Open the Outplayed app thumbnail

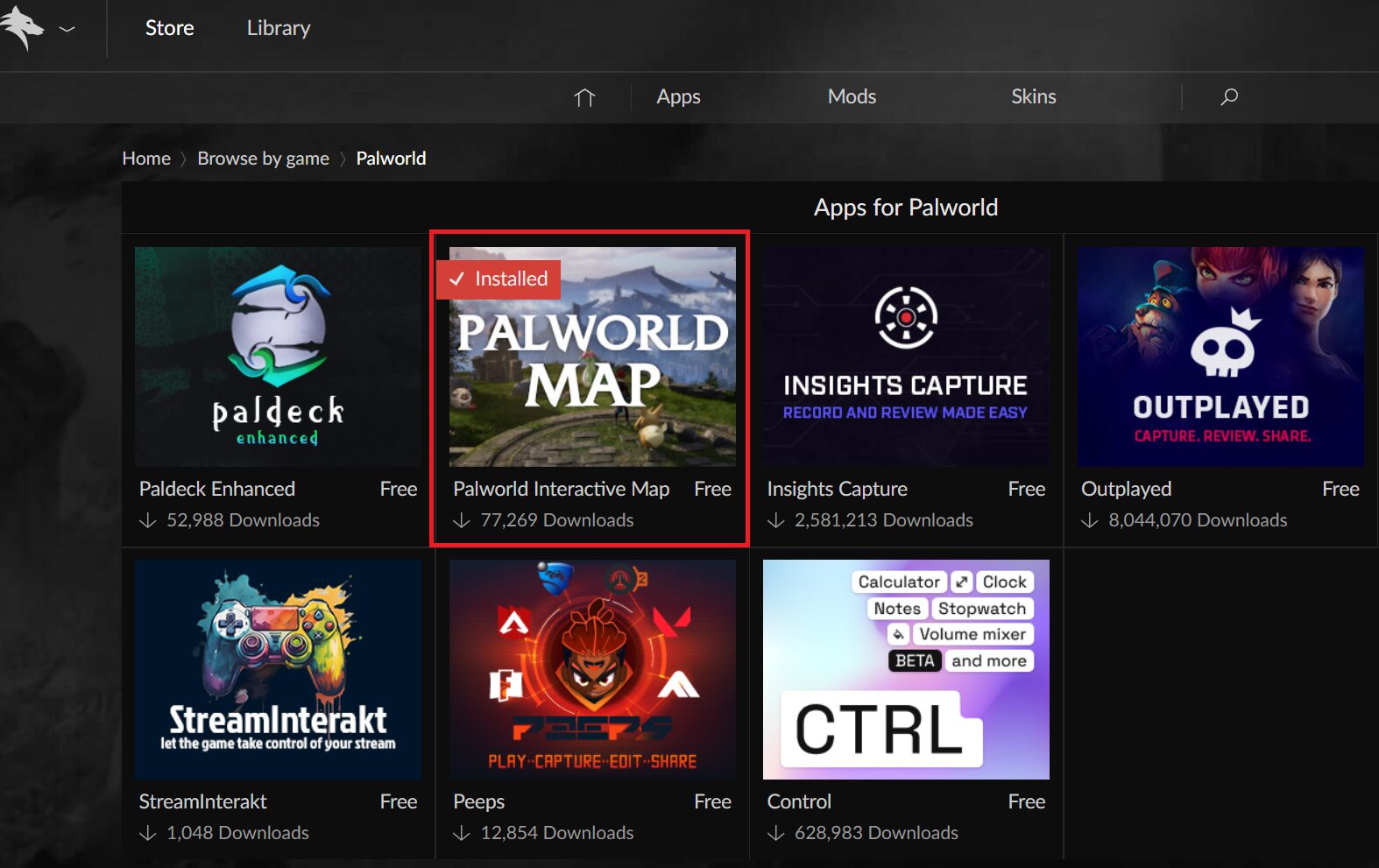pos(1220,356)
